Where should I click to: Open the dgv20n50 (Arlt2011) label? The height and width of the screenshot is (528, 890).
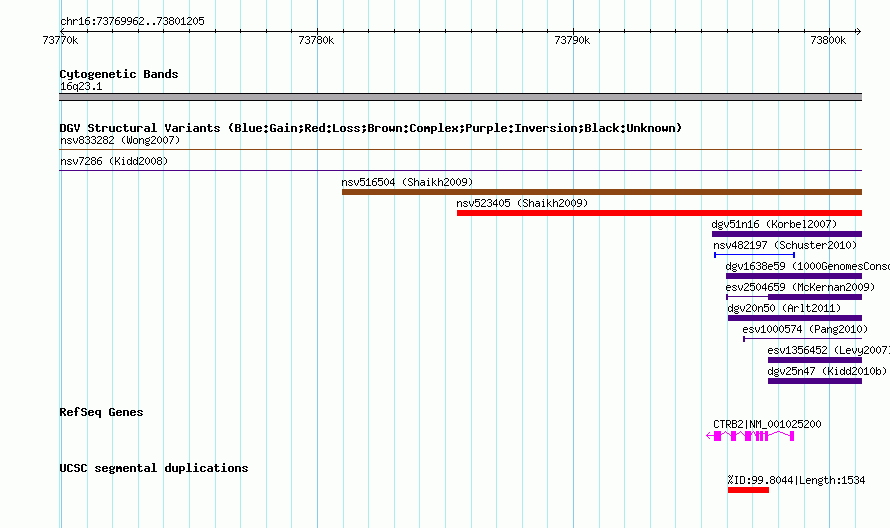click(784, 308)
